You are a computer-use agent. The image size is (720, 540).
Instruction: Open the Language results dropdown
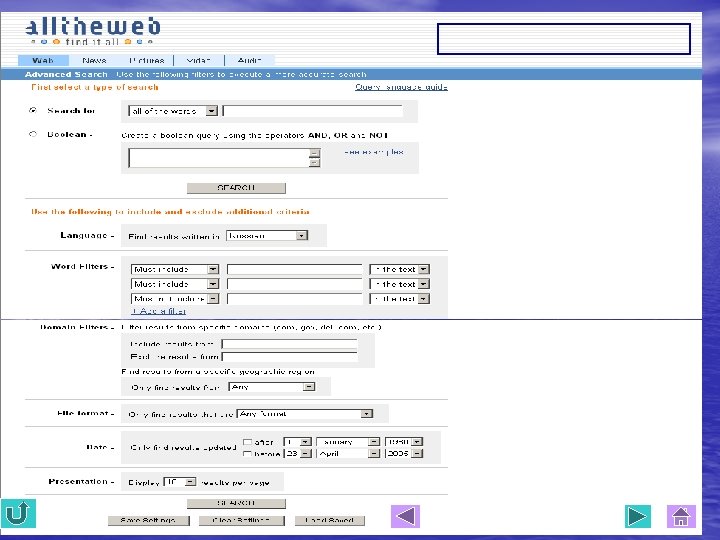pos(267,236)
